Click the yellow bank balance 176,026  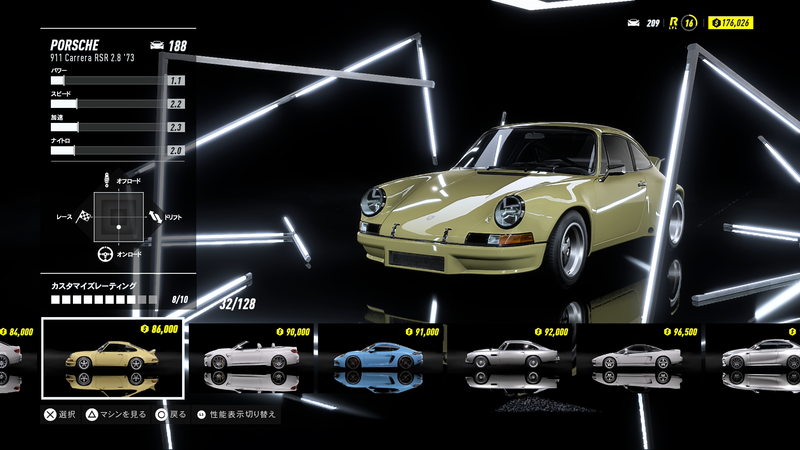731,23
